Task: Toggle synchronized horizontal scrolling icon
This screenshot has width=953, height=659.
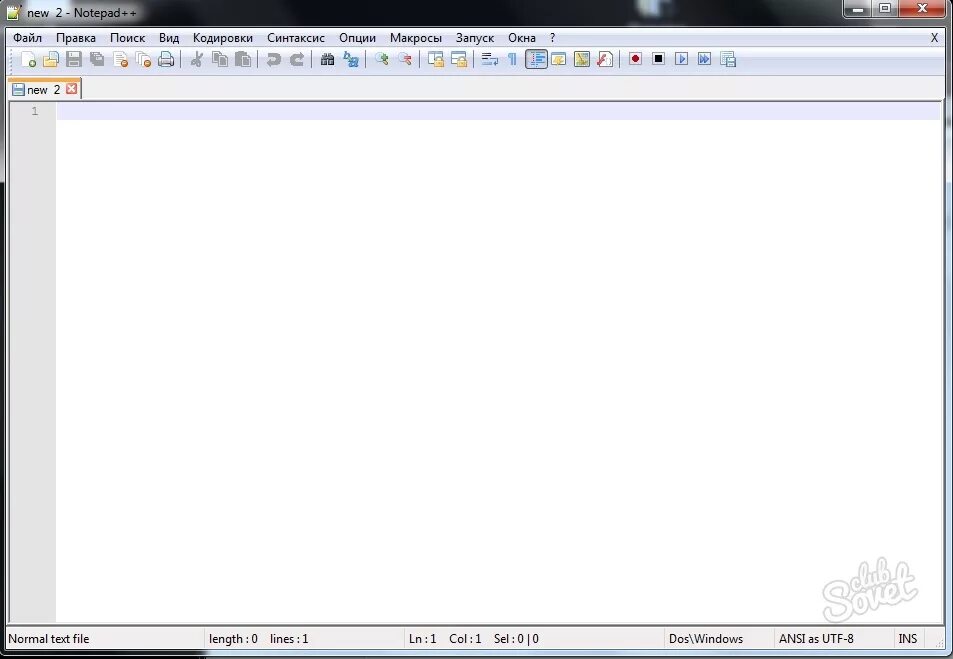Action: (x=459, y=59)
